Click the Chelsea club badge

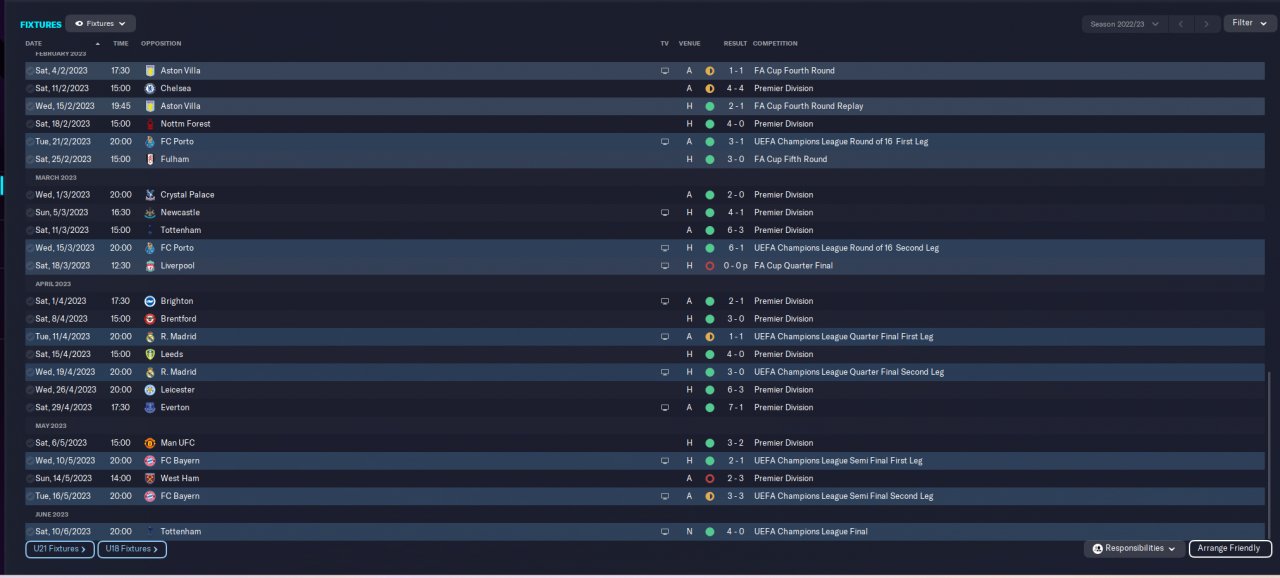(x=150, y=89)
